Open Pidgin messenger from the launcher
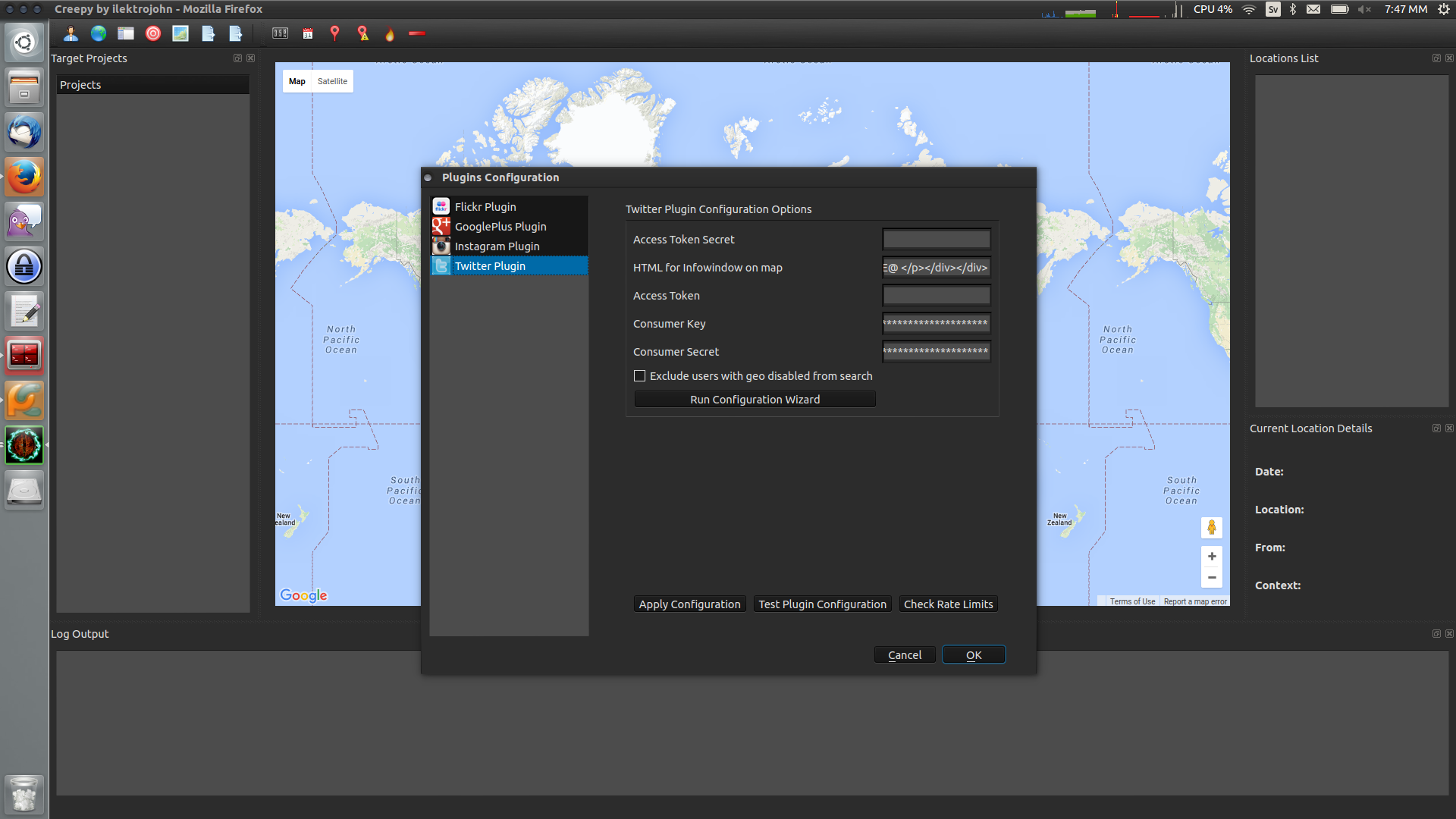Image resolution: width=1456 pixels, height=819 pixels. pyautogui.click(x=24, y=221)
